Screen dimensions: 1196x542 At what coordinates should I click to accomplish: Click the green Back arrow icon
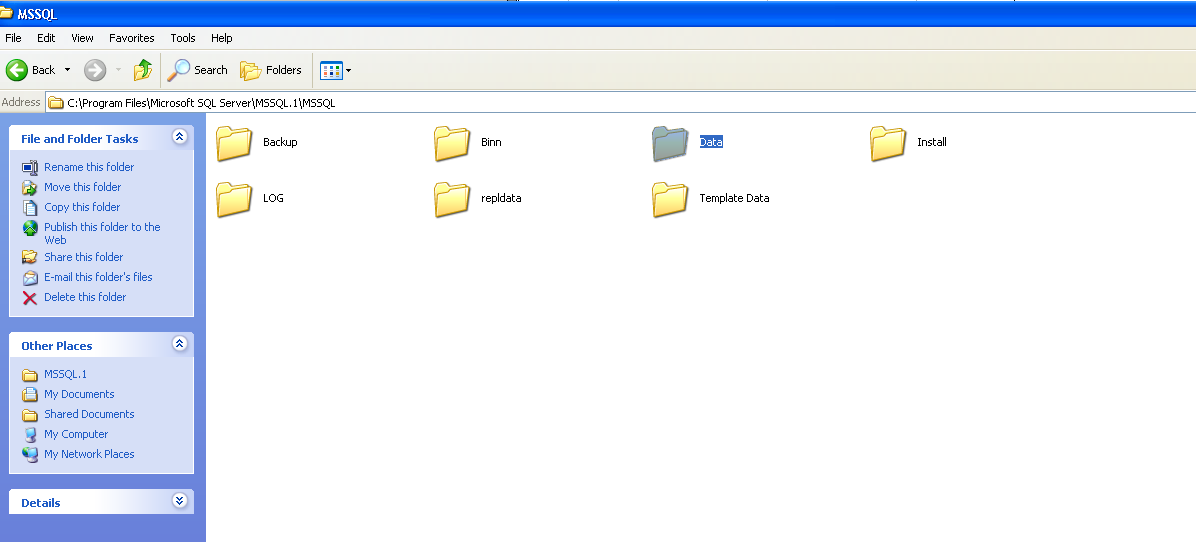[x=17, y=70]
